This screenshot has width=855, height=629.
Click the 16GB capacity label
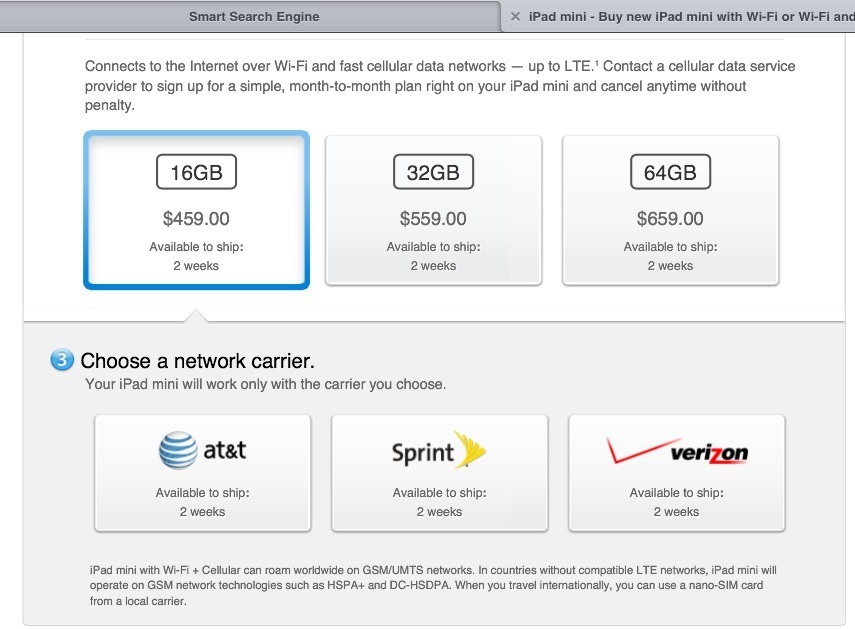tap(196, 172)
